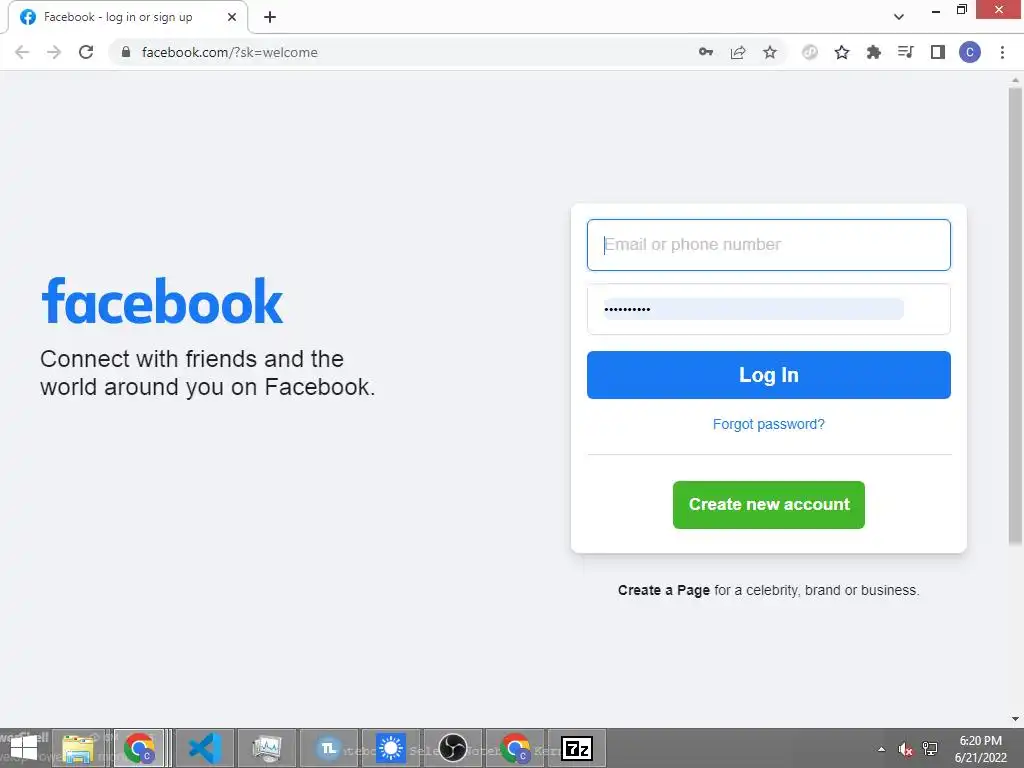
Task: Click the share page icon in address bar
Action: 738,52
